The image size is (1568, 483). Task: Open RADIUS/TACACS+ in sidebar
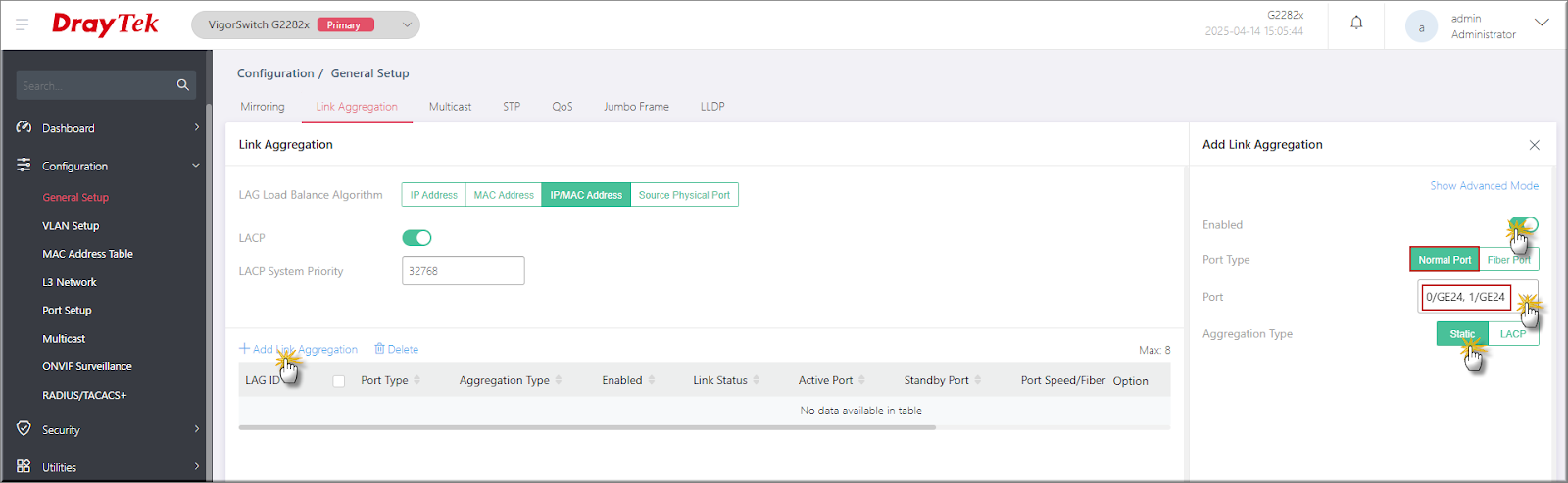(84, 395)
